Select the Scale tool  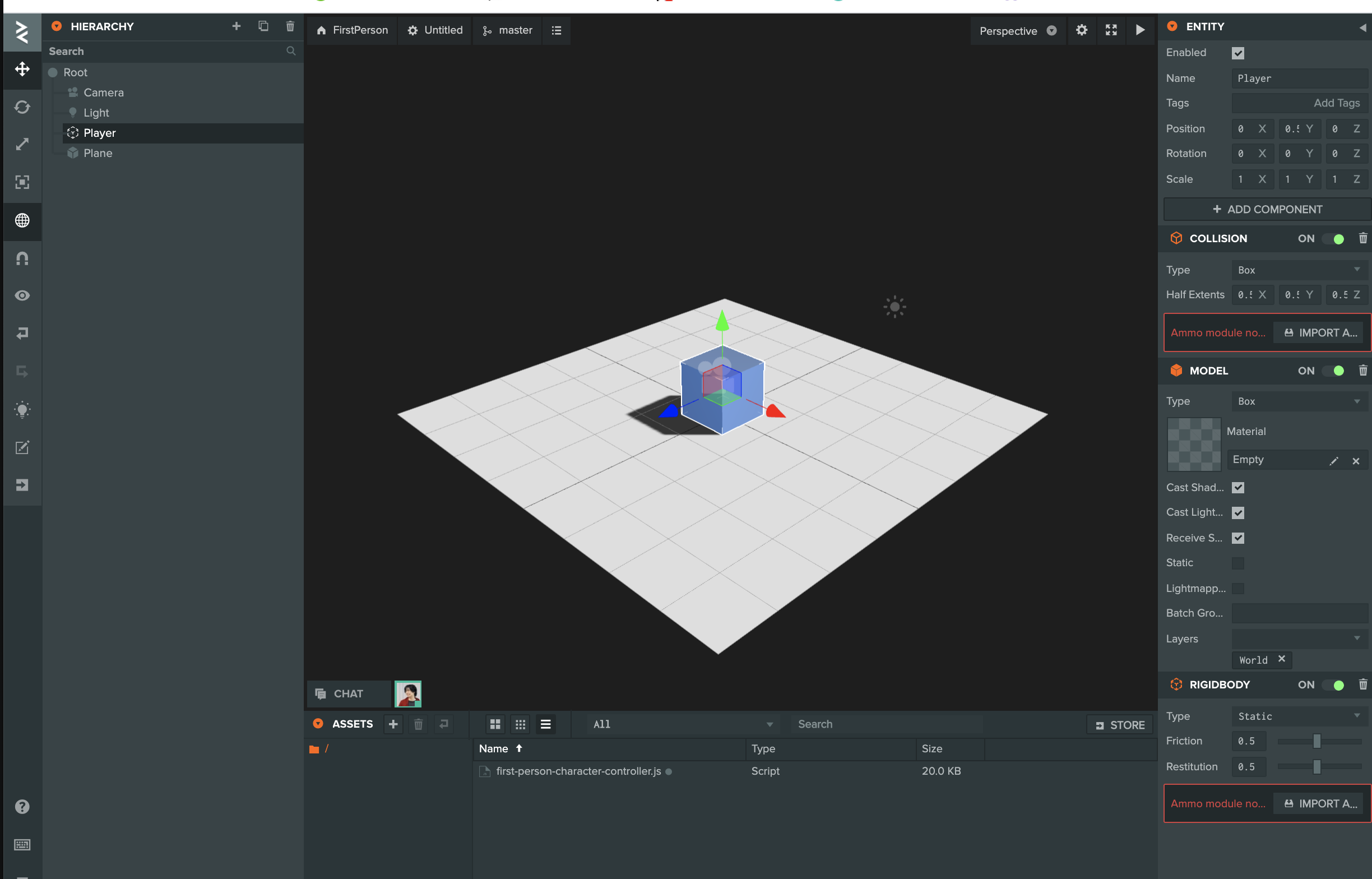tap(22, 144)
